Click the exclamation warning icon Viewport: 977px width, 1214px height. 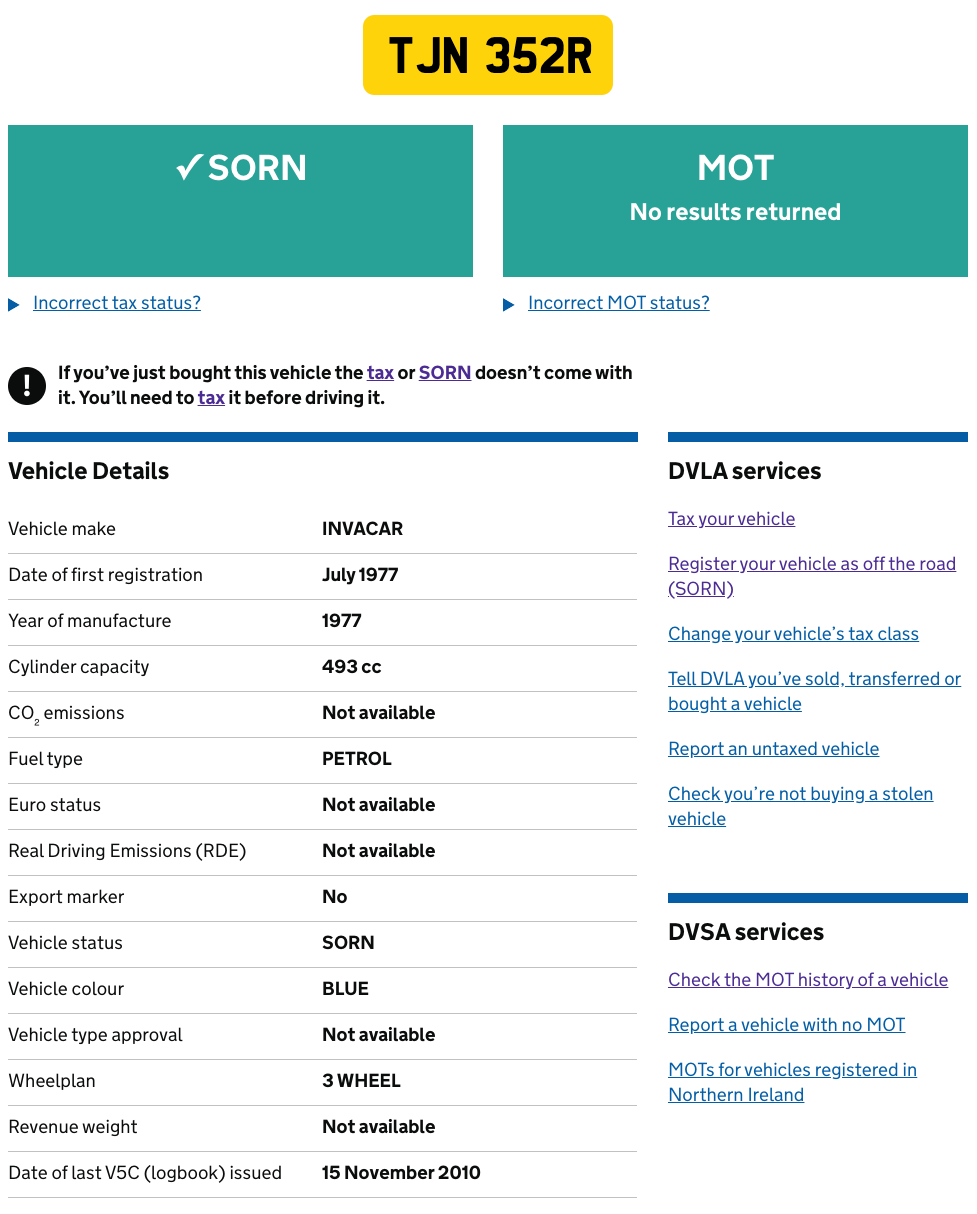(27, 385)
